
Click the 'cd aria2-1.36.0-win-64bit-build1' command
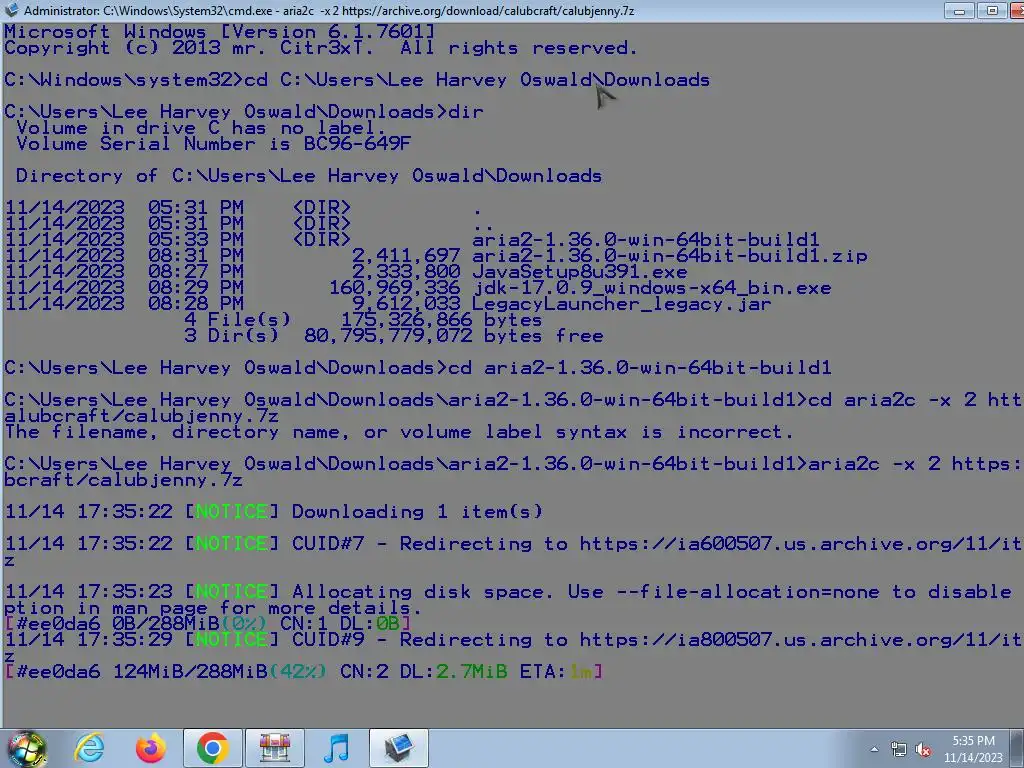[639, 368]
